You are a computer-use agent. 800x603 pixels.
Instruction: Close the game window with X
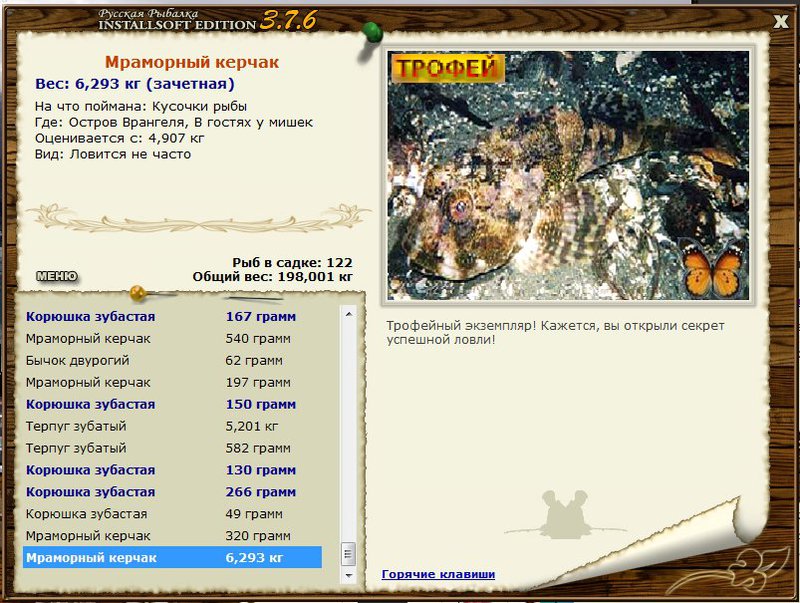[781, 21]
